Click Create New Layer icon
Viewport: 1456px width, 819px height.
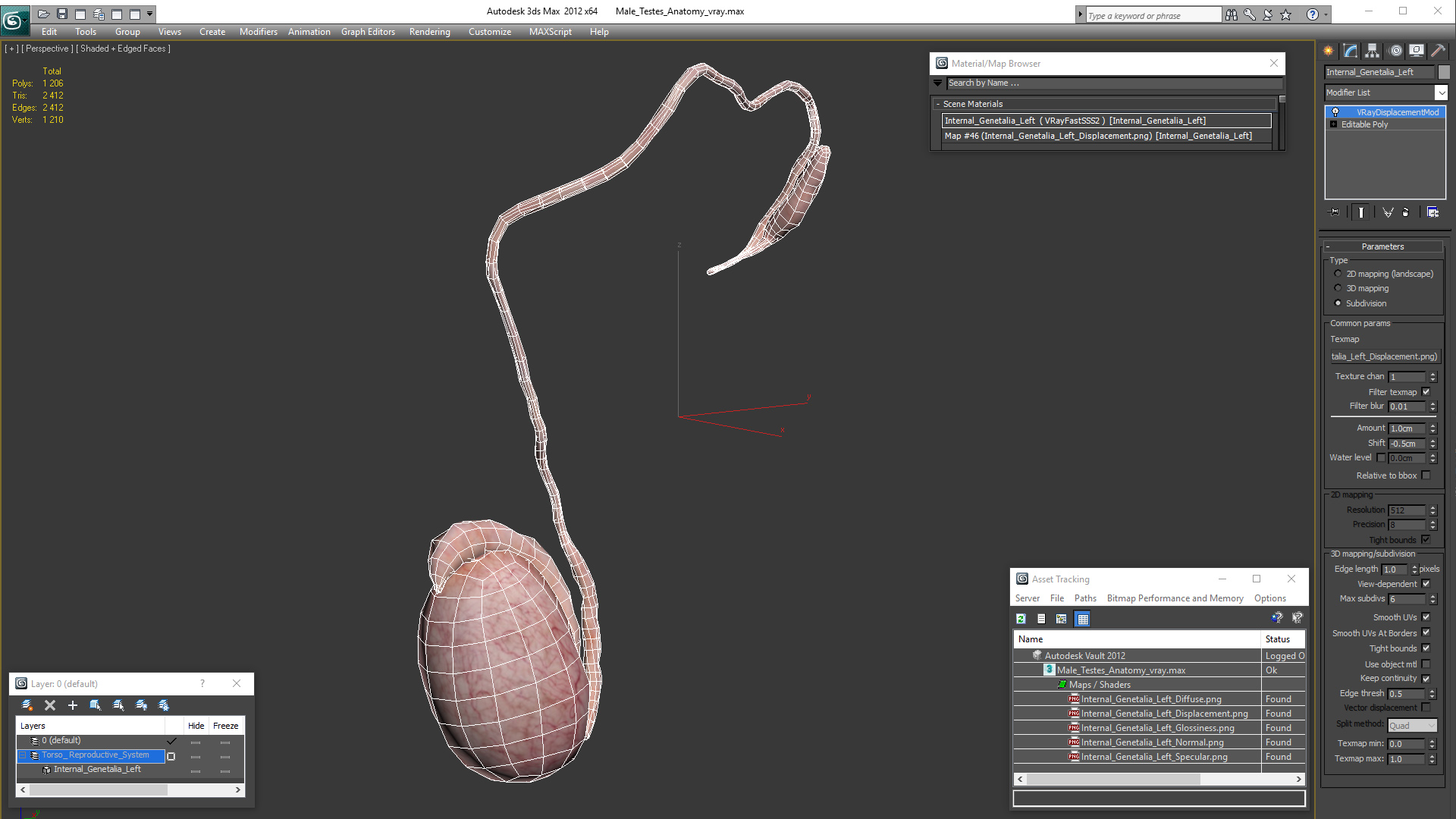point(27,705)
